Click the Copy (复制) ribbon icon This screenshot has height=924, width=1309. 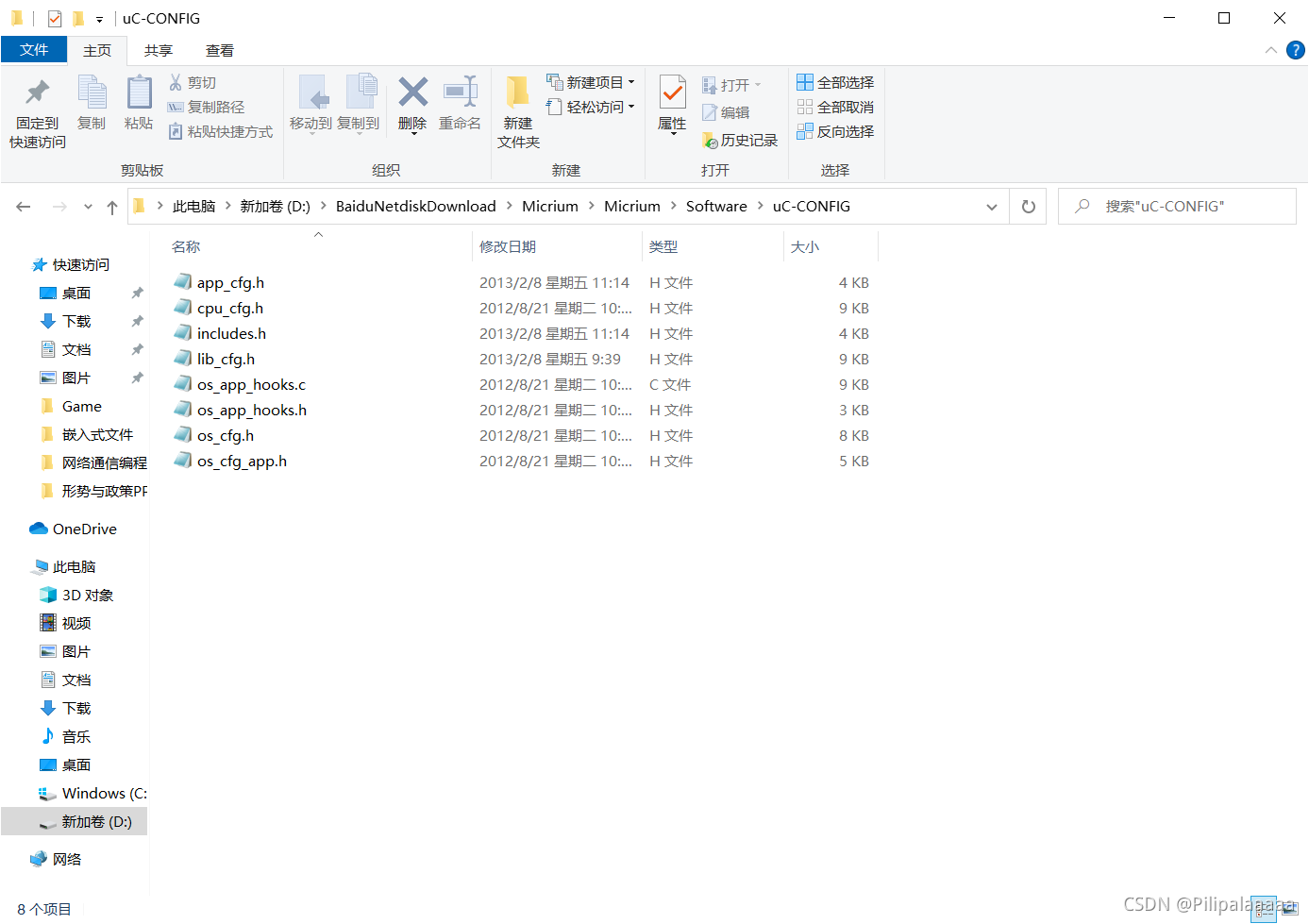click(x=92, y=92)
